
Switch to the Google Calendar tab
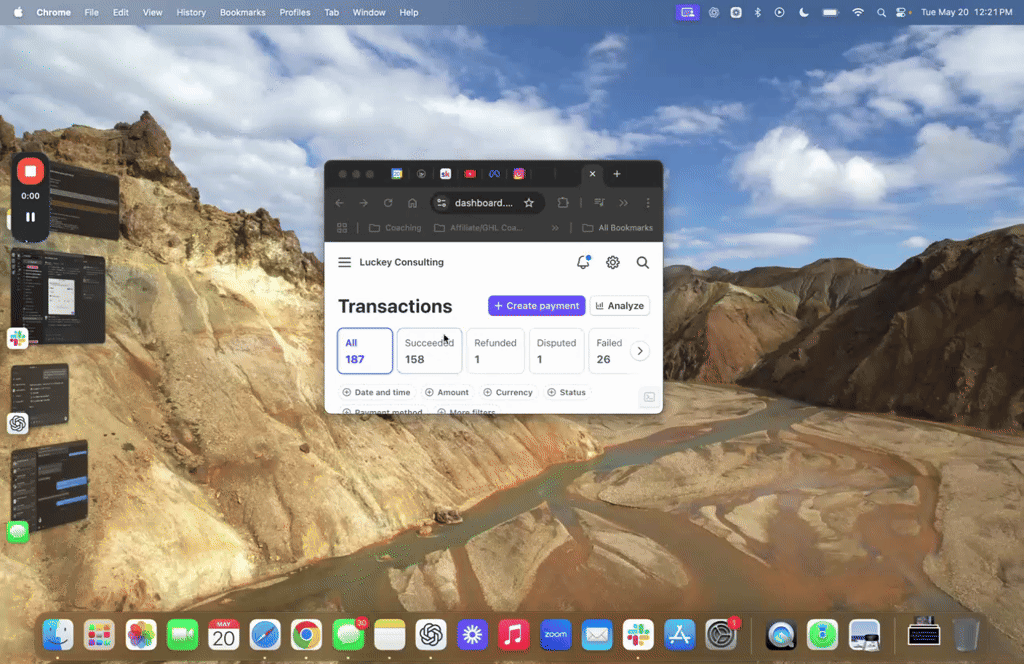[396, 174]
